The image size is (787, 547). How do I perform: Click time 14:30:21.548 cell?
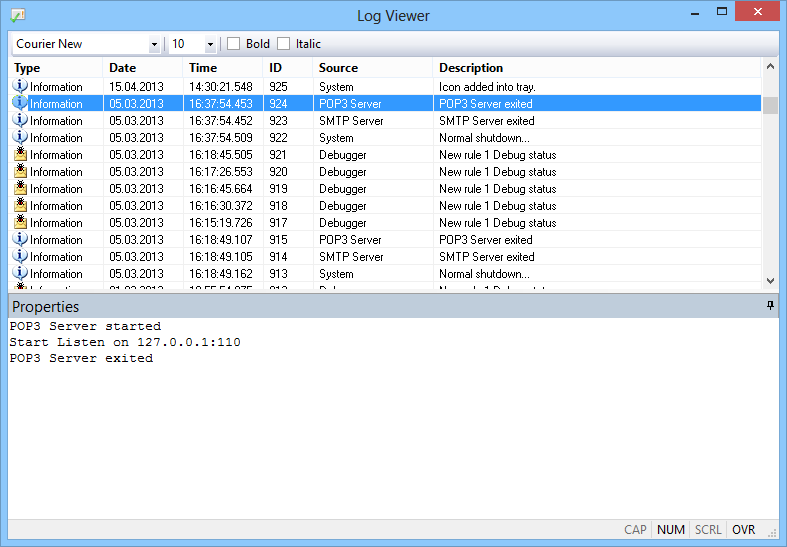point(221,87)
